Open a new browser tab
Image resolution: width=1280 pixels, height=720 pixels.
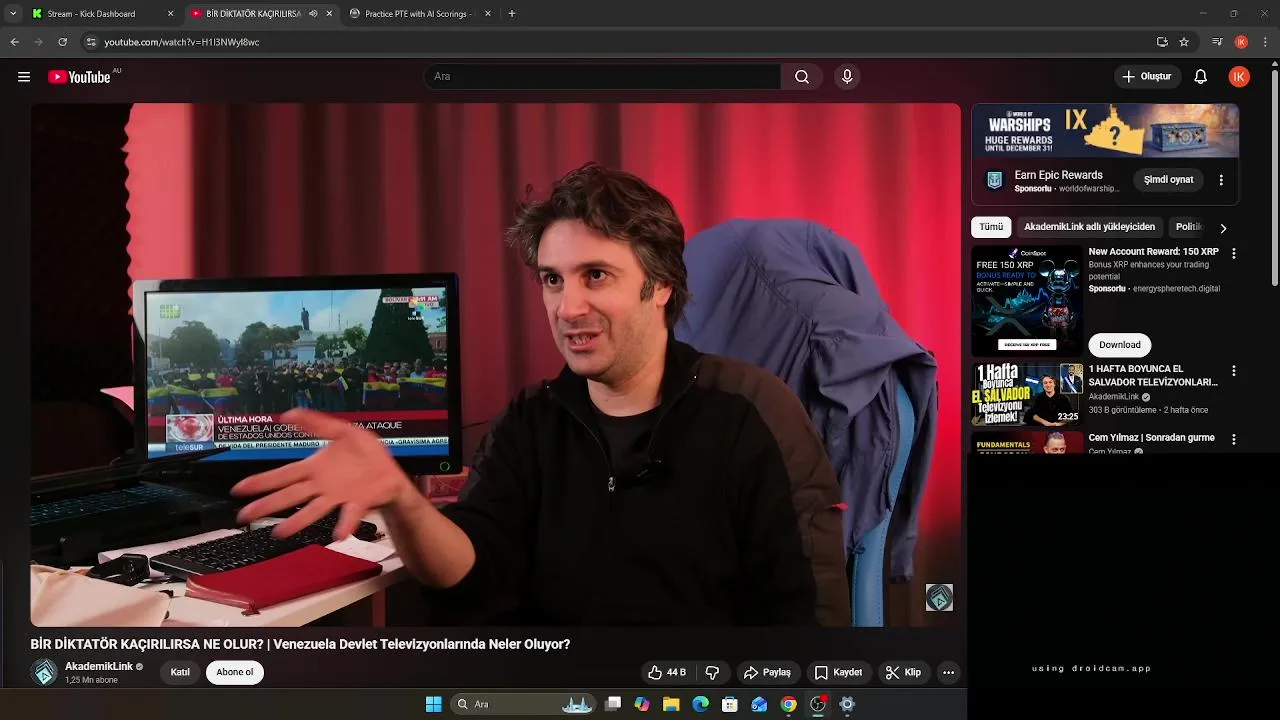(512, 14)
